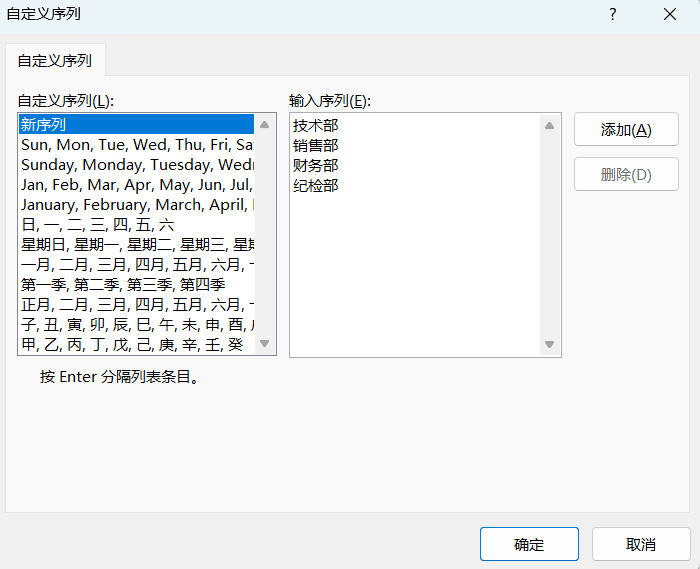Image resolution: width=700 pixels, height=569 pixels.
Task: Pick the list entry starting with 正月
Action: point(135,304)
